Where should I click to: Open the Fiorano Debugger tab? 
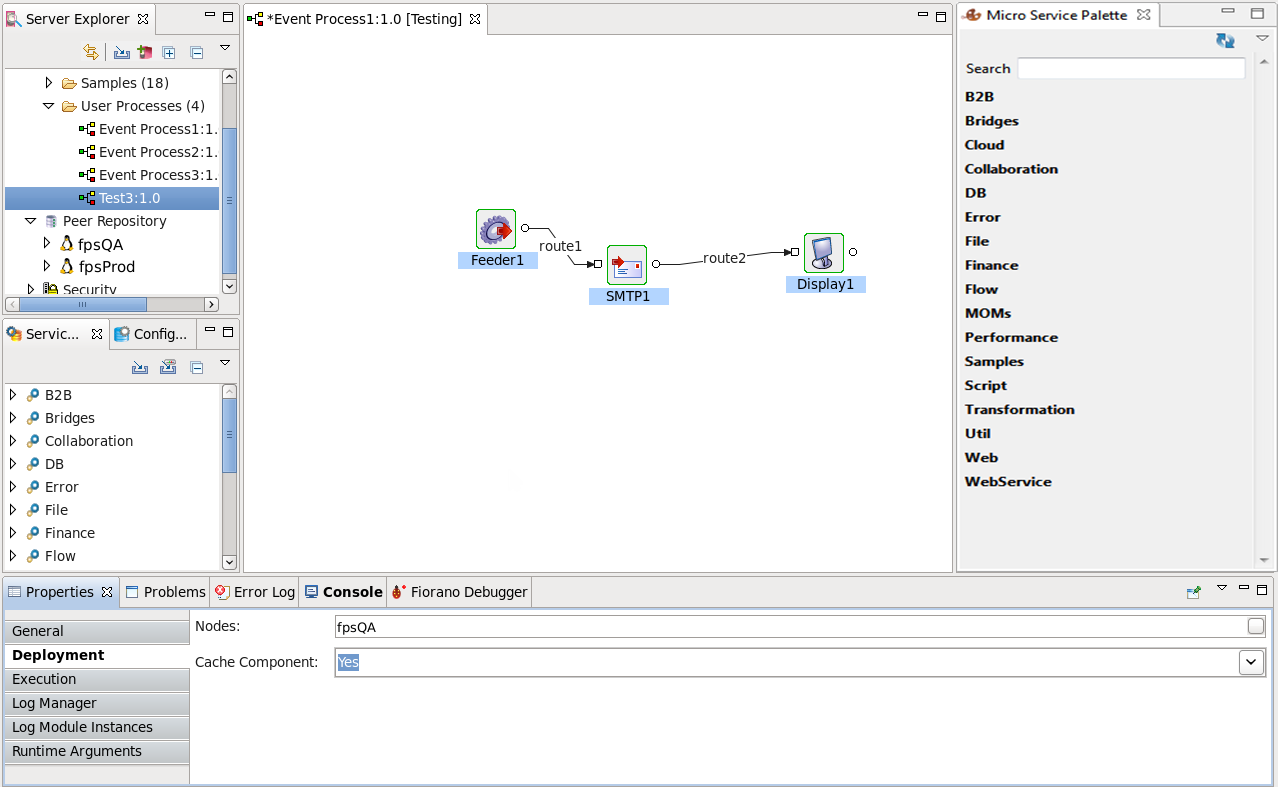459,592
